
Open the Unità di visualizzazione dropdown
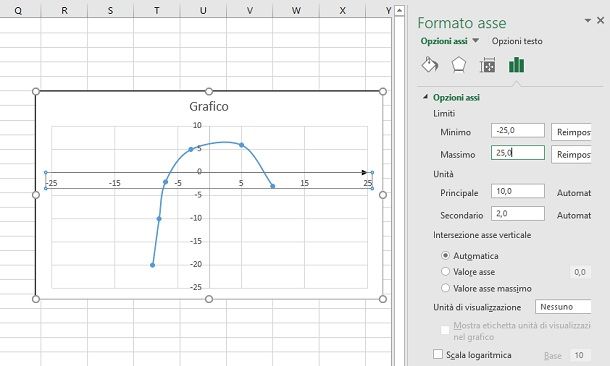563,307
